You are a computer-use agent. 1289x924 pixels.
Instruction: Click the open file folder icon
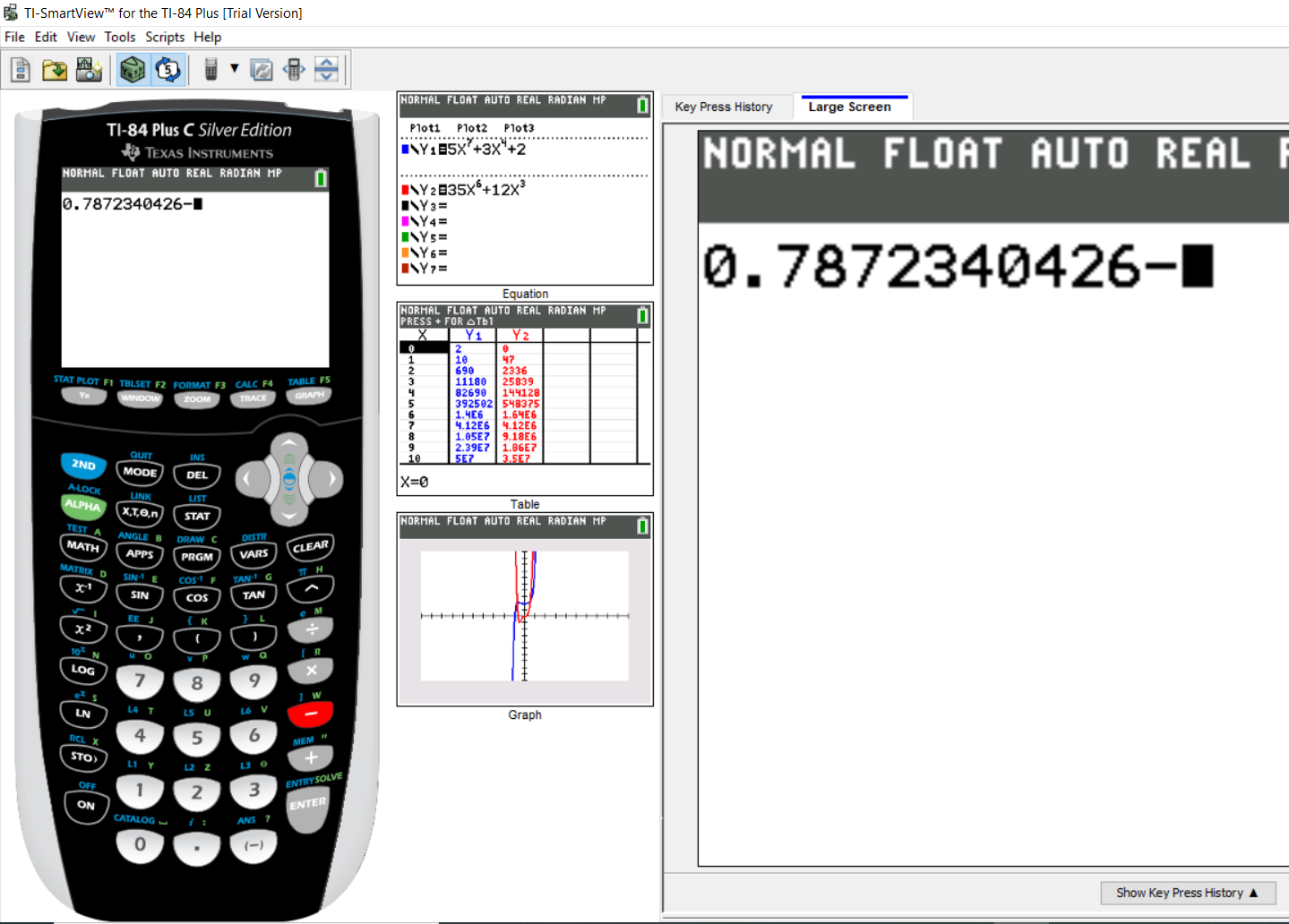(55, 70)
